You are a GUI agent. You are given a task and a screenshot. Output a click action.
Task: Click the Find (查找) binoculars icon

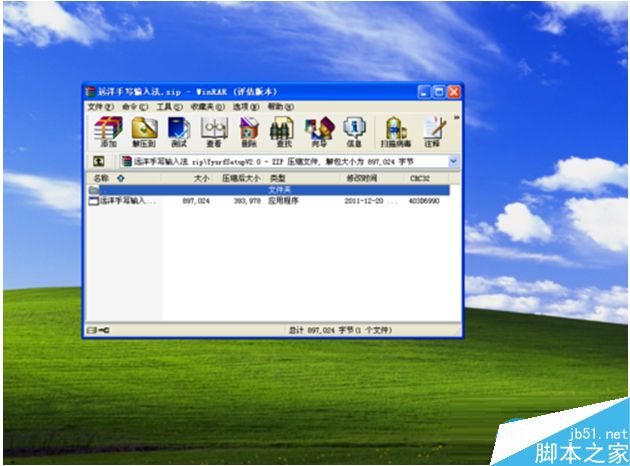[x=282, y=132]
